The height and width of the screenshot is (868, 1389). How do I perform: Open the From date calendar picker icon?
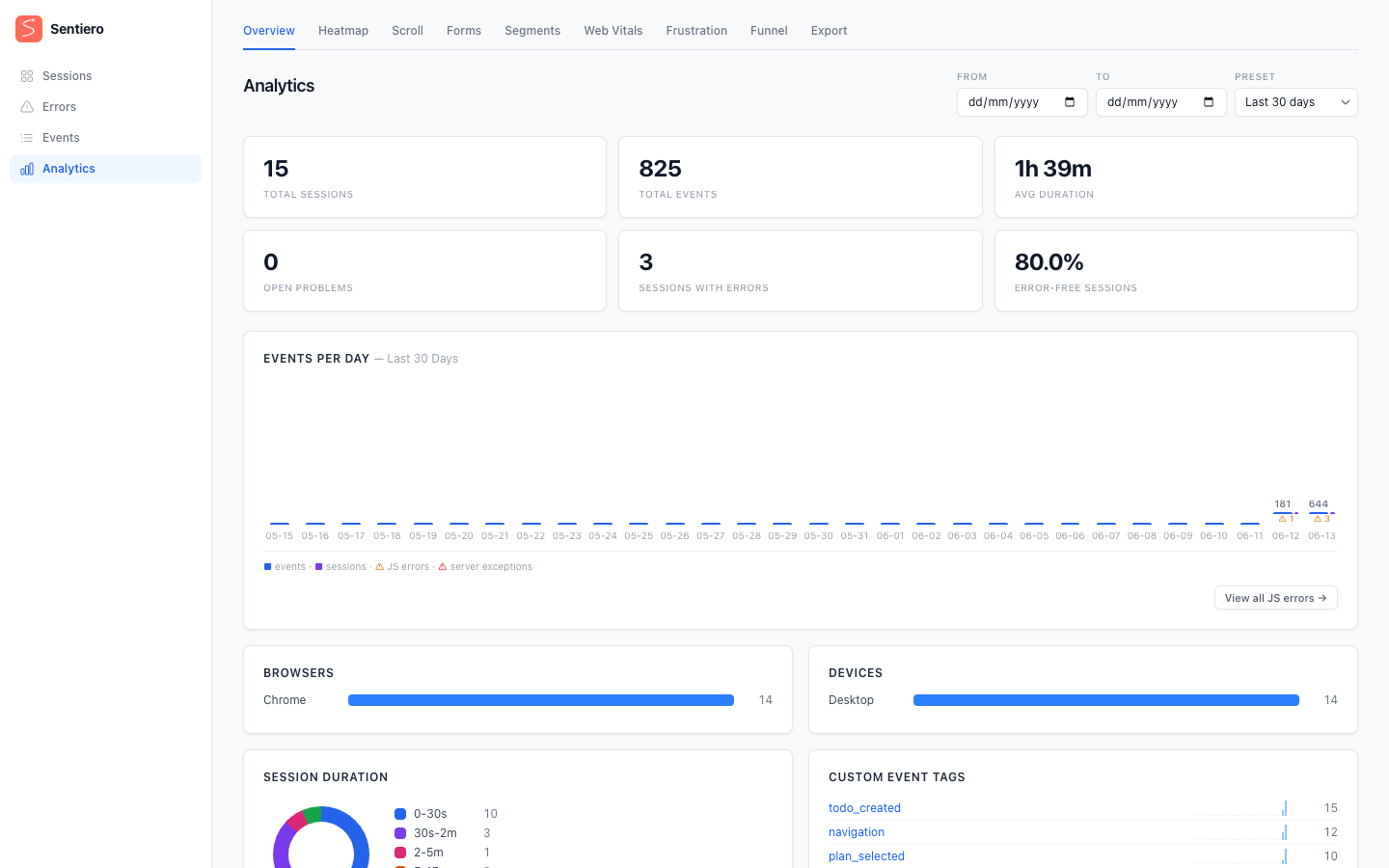pos(1070,102)
